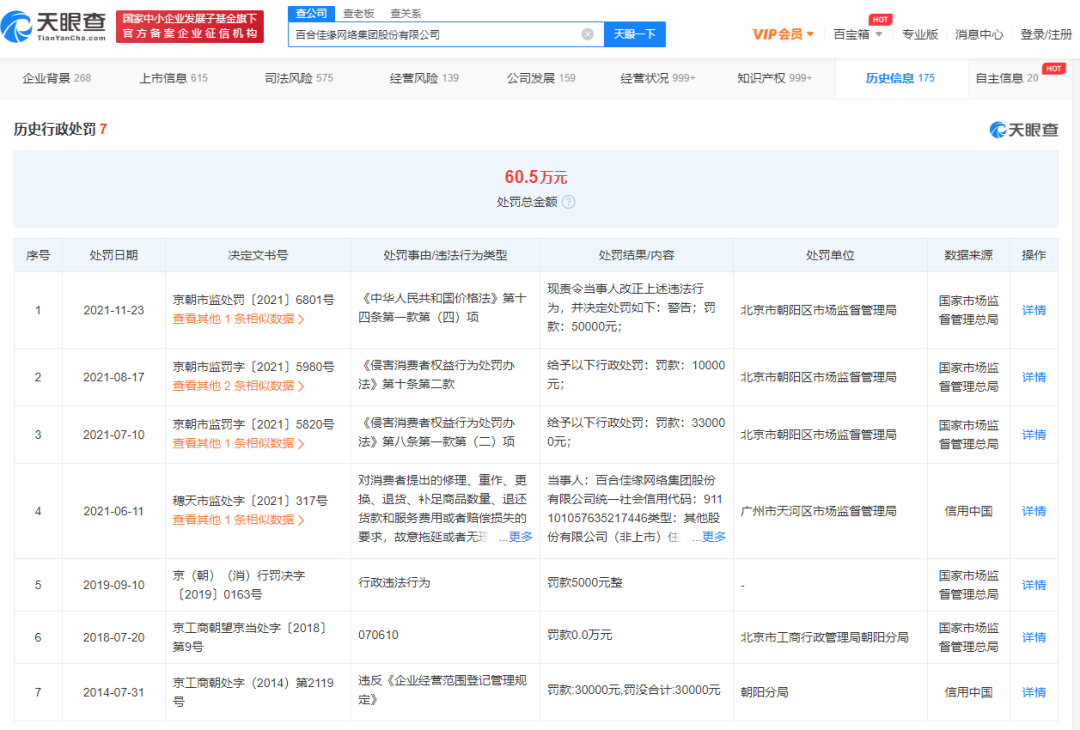The image size is (1080, 730).
Task: Open the 司法风险 tab
Action: coord(299,79)
